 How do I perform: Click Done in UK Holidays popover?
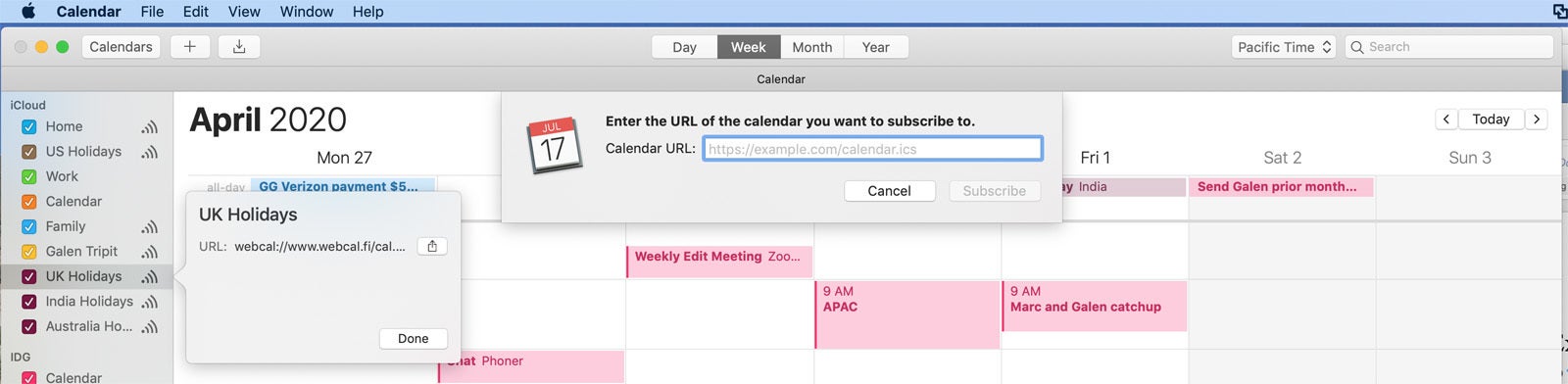(413, 338)
